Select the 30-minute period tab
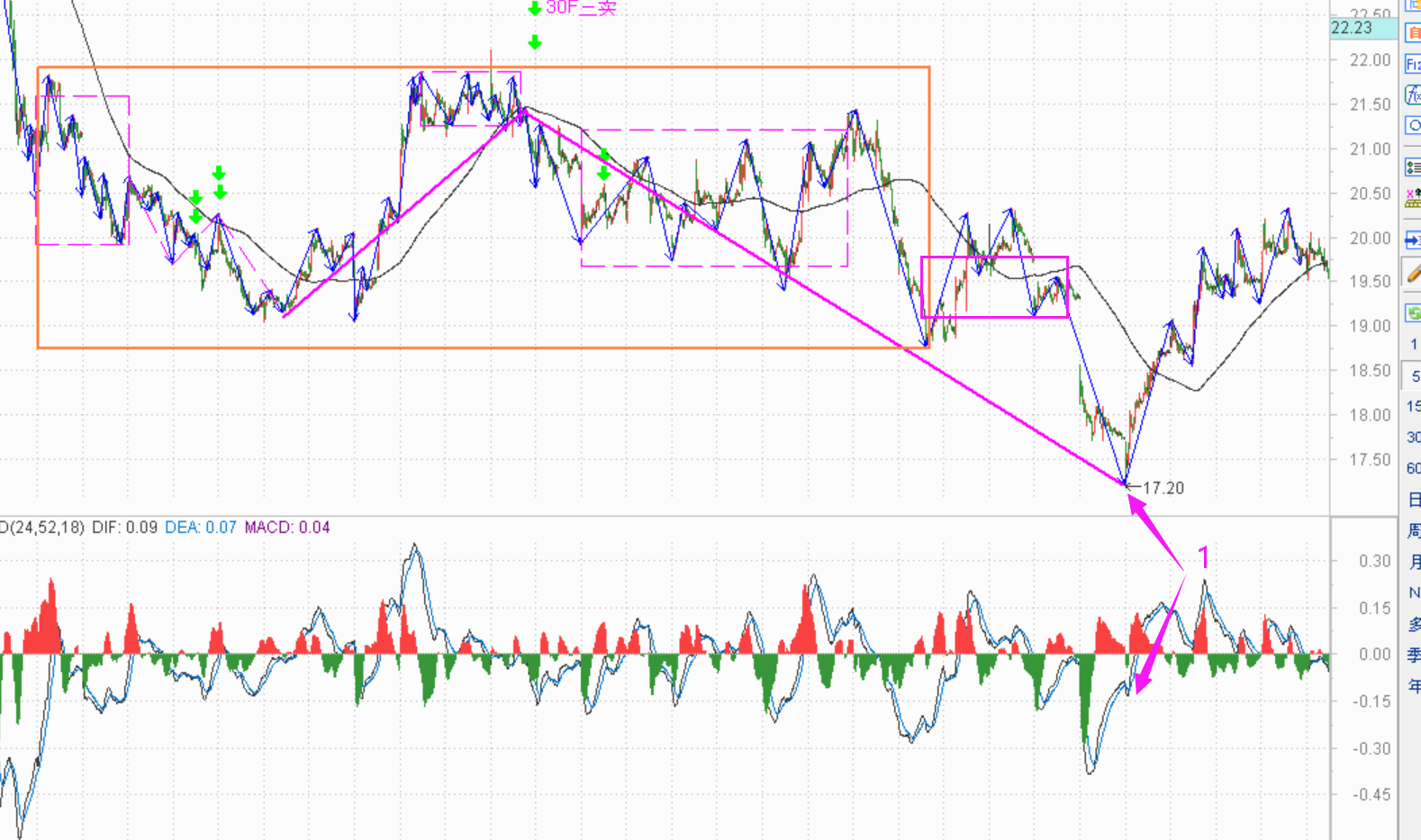 click(1413, 437)
